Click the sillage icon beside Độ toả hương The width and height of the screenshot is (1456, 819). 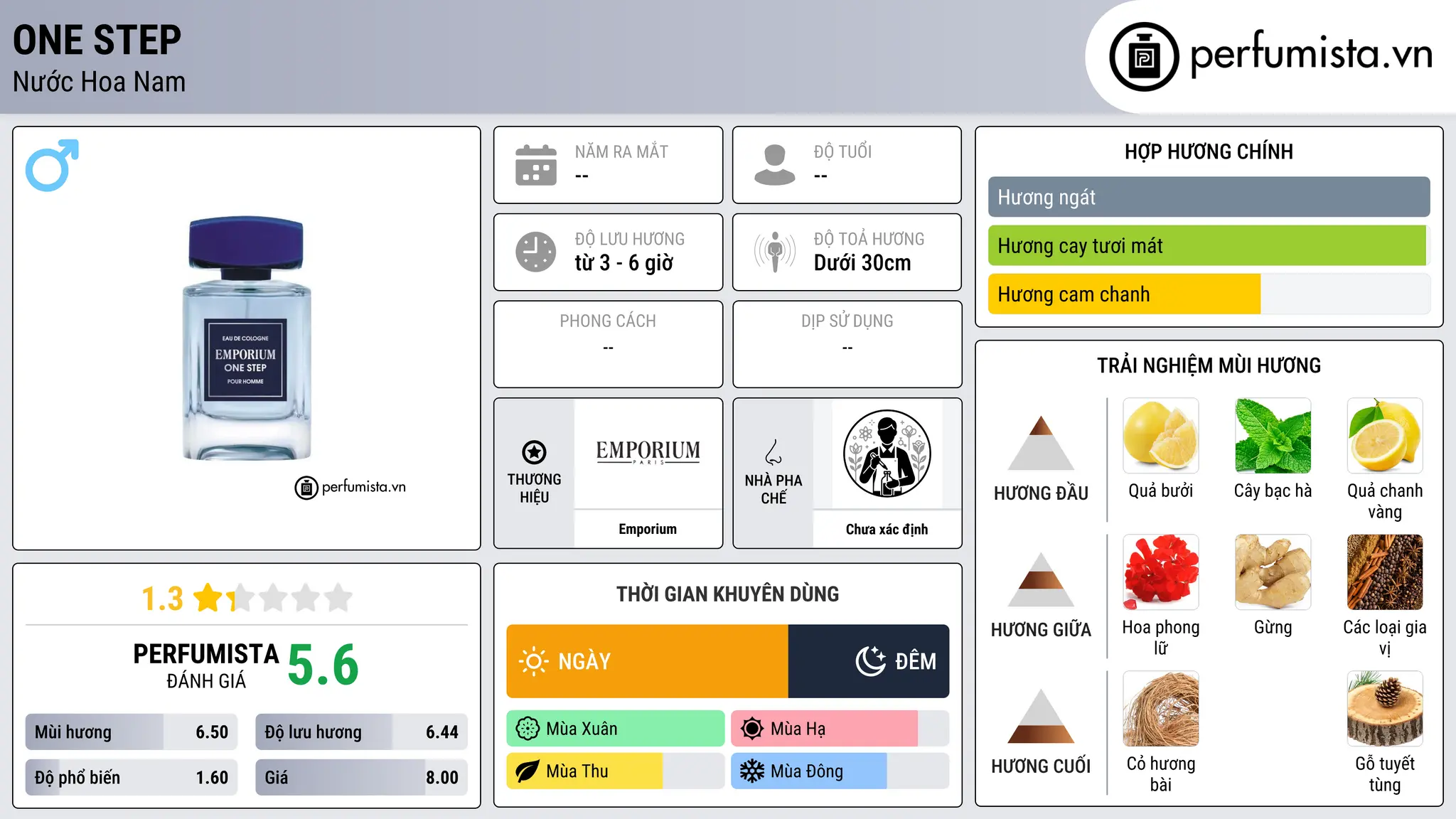click(774, 252)
